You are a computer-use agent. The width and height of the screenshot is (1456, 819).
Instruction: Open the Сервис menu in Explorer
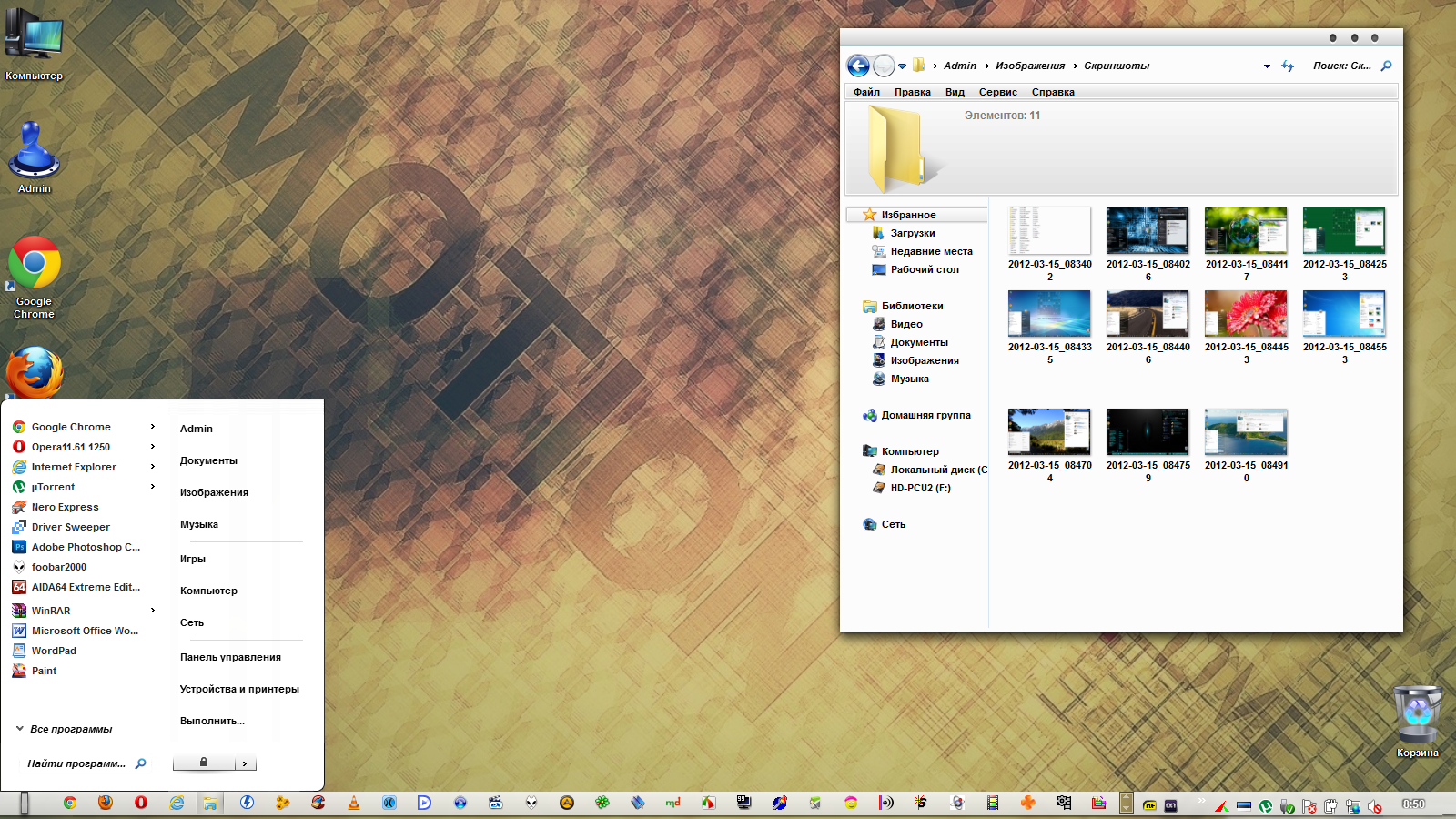tap(997, 92)
